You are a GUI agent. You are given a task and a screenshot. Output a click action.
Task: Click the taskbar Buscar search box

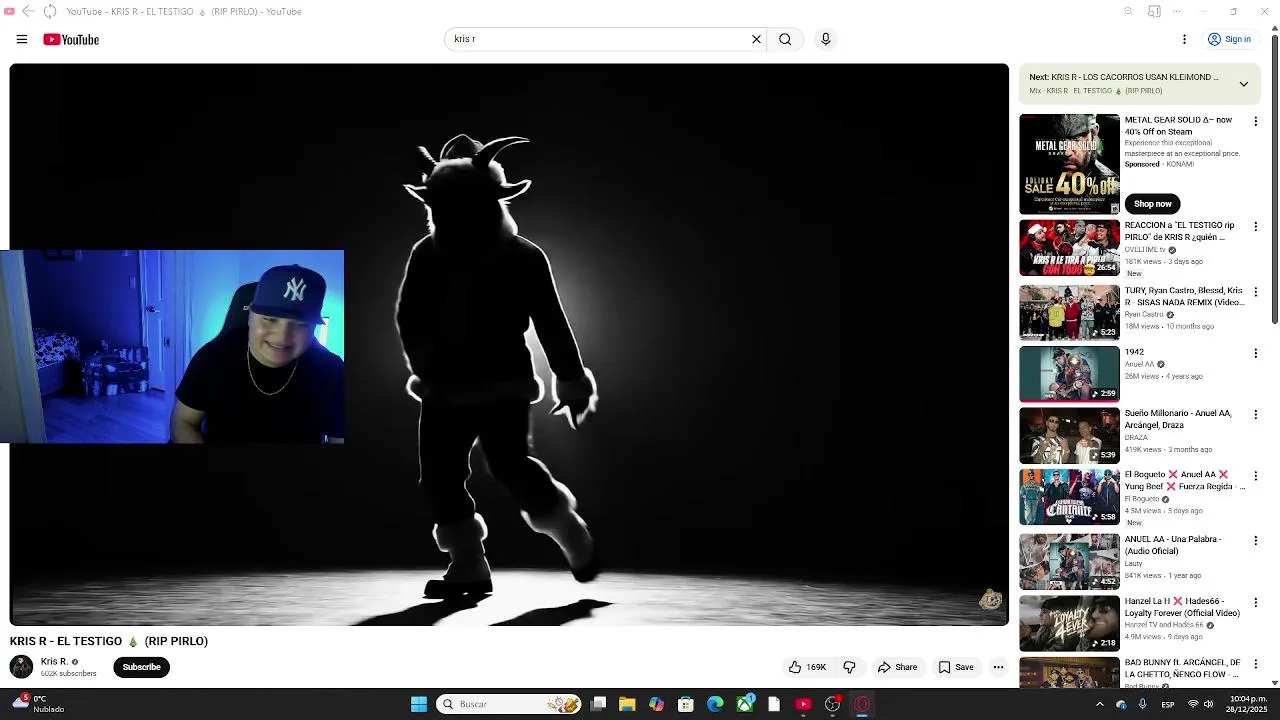[x=510, y=704]
